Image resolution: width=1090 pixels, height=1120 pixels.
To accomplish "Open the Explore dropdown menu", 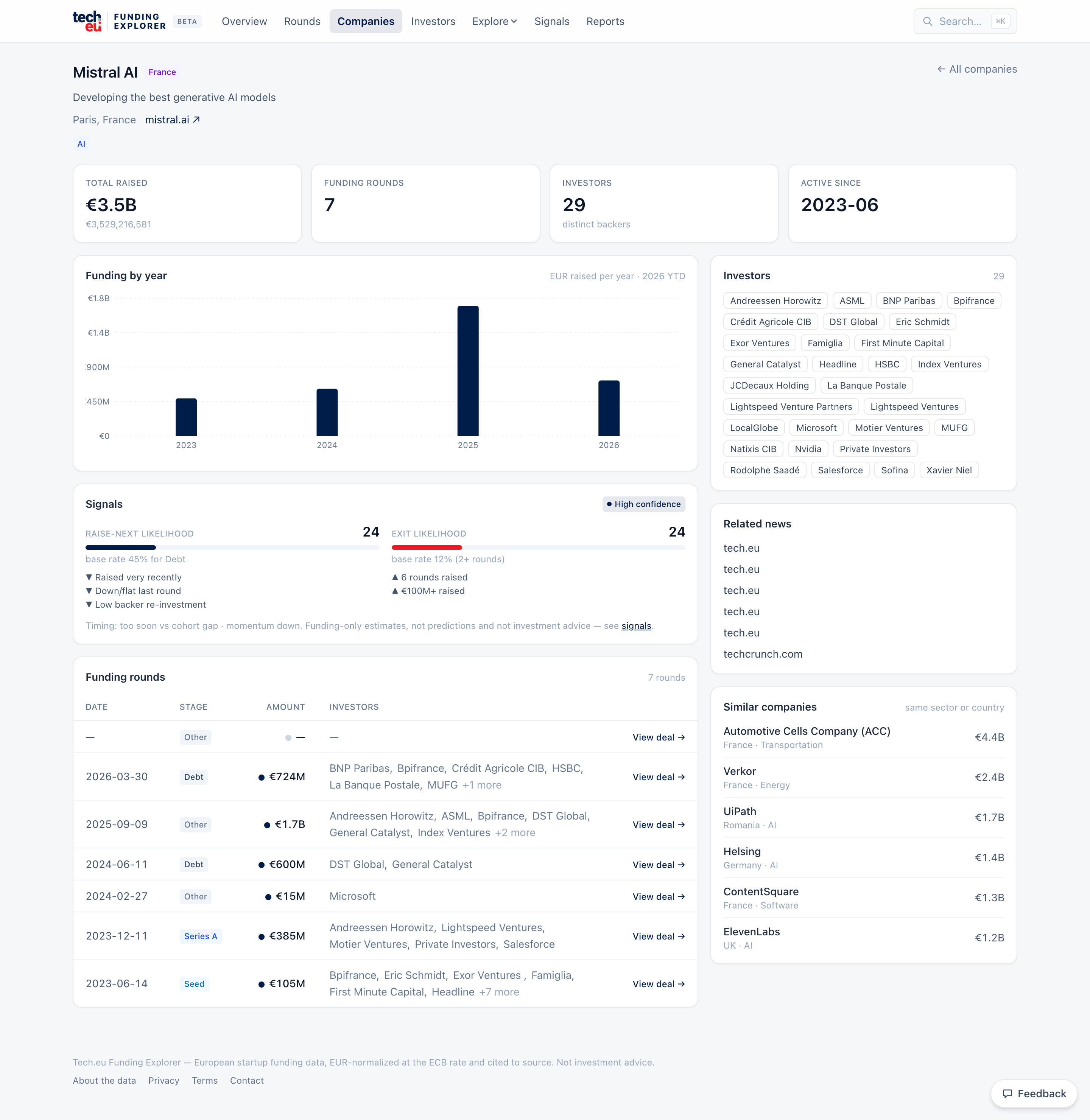I will click(x=494, y=21).
